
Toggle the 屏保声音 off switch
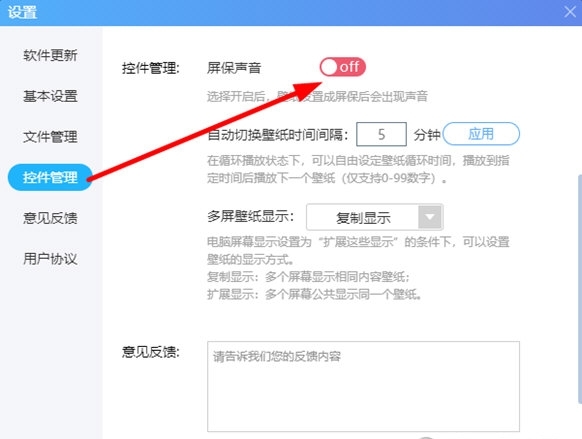pos(343,67)
